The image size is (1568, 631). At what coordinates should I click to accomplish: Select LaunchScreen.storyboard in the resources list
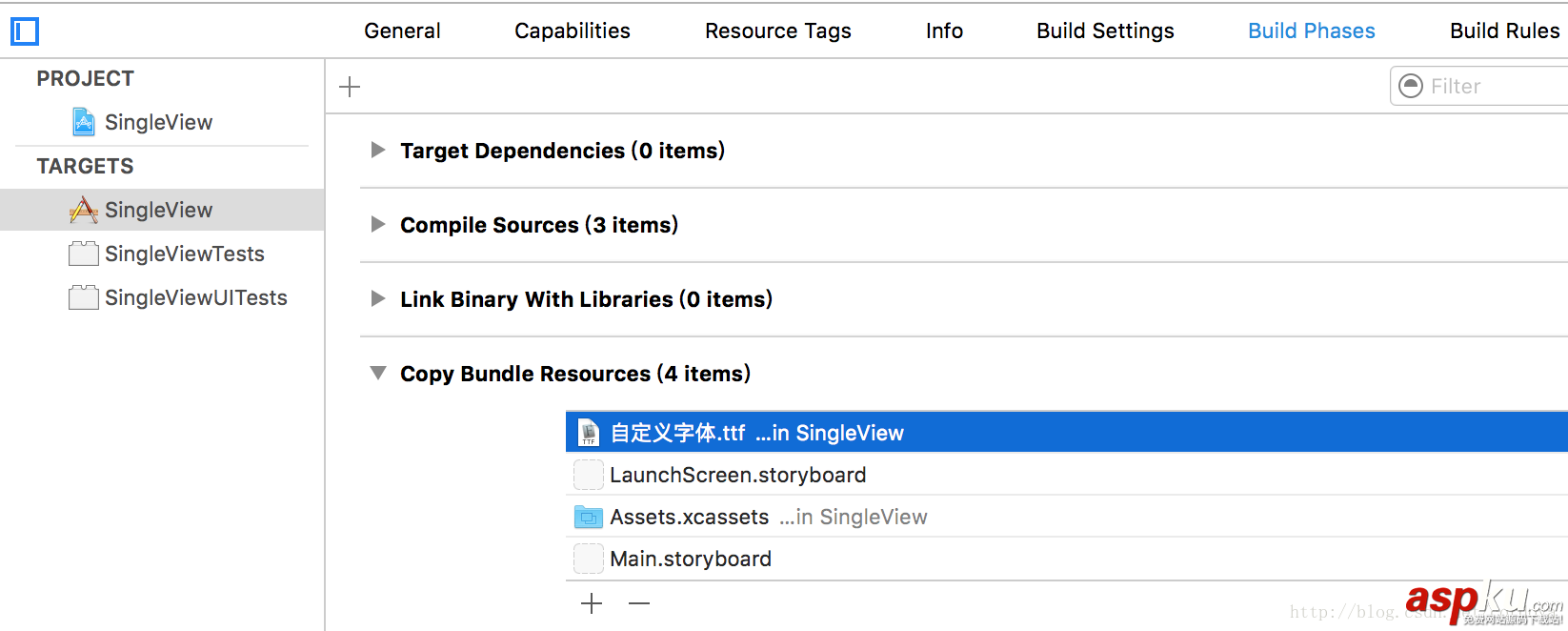tap(737, 475)
